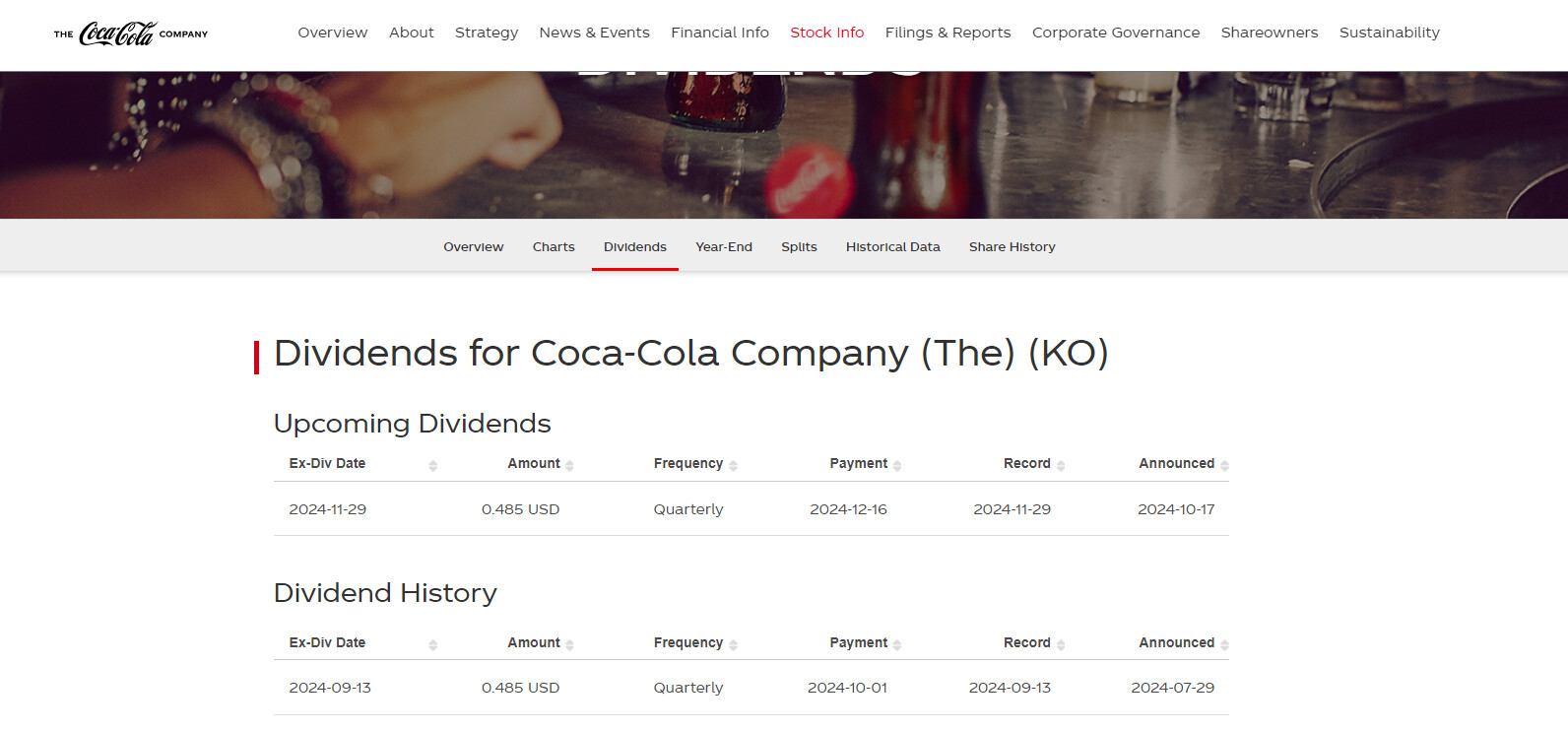The image size is (1568, 732).
Task: Sort Dividend History by Frequency arrow icon
Action: tap(733, 644)
